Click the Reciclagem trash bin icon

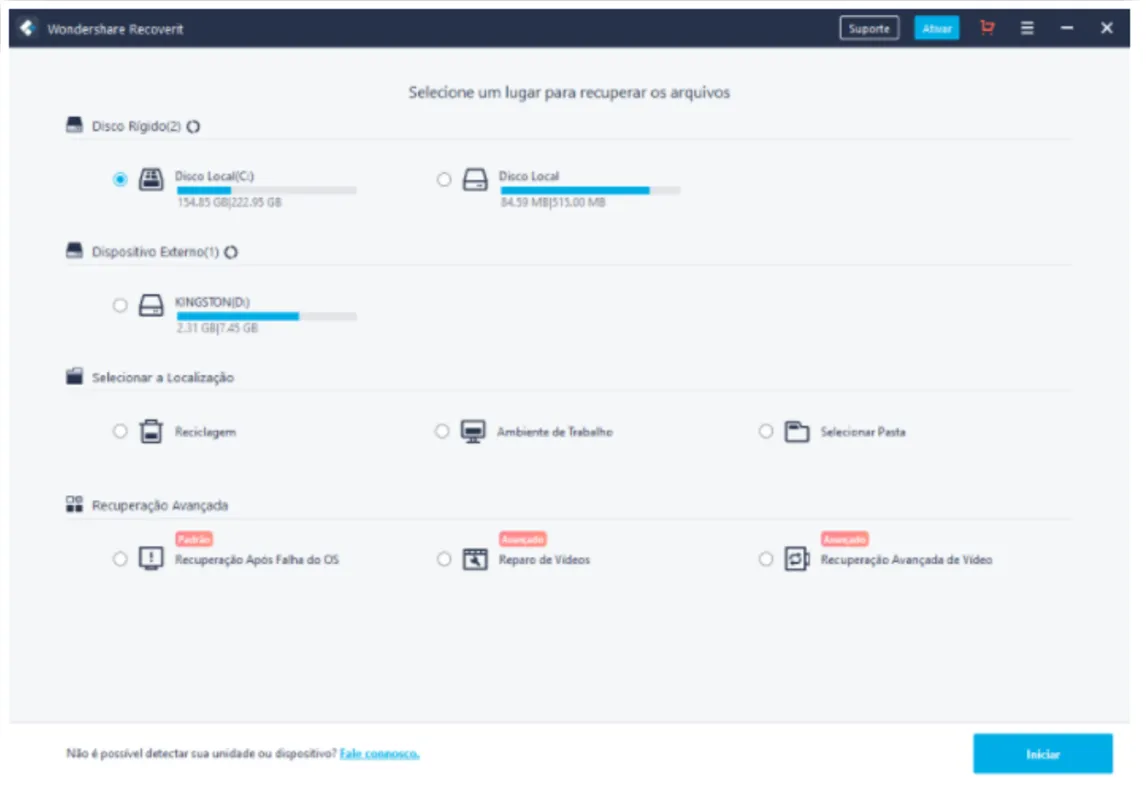pos(151,431)
